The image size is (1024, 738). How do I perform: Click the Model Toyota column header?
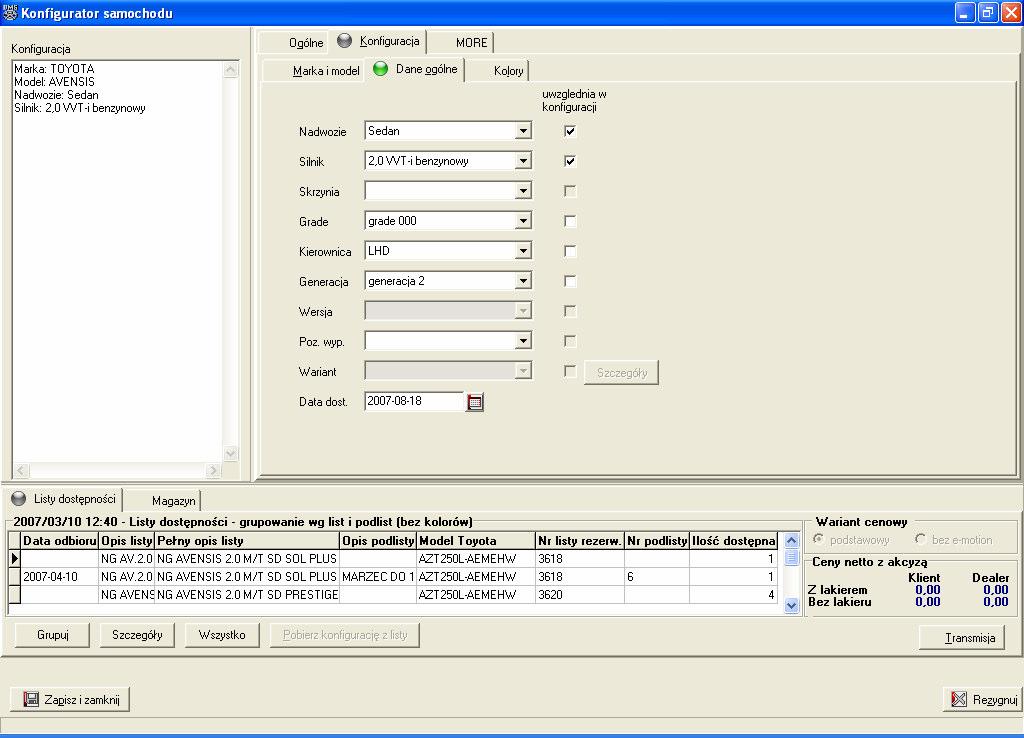click(x=476, y=541)
